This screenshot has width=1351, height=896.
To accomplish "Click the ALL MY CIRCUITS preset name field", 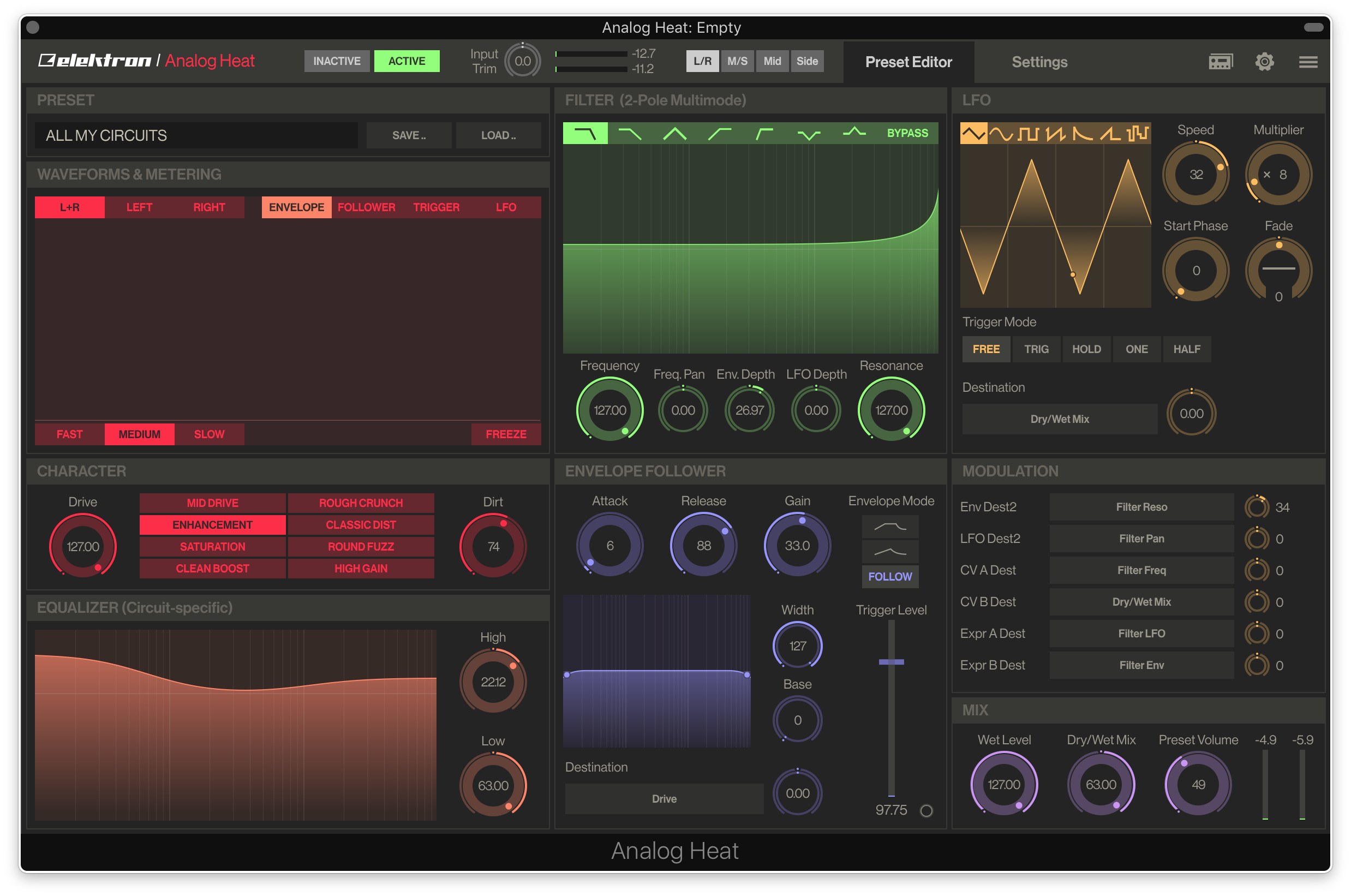I will (x=196, y=135).
